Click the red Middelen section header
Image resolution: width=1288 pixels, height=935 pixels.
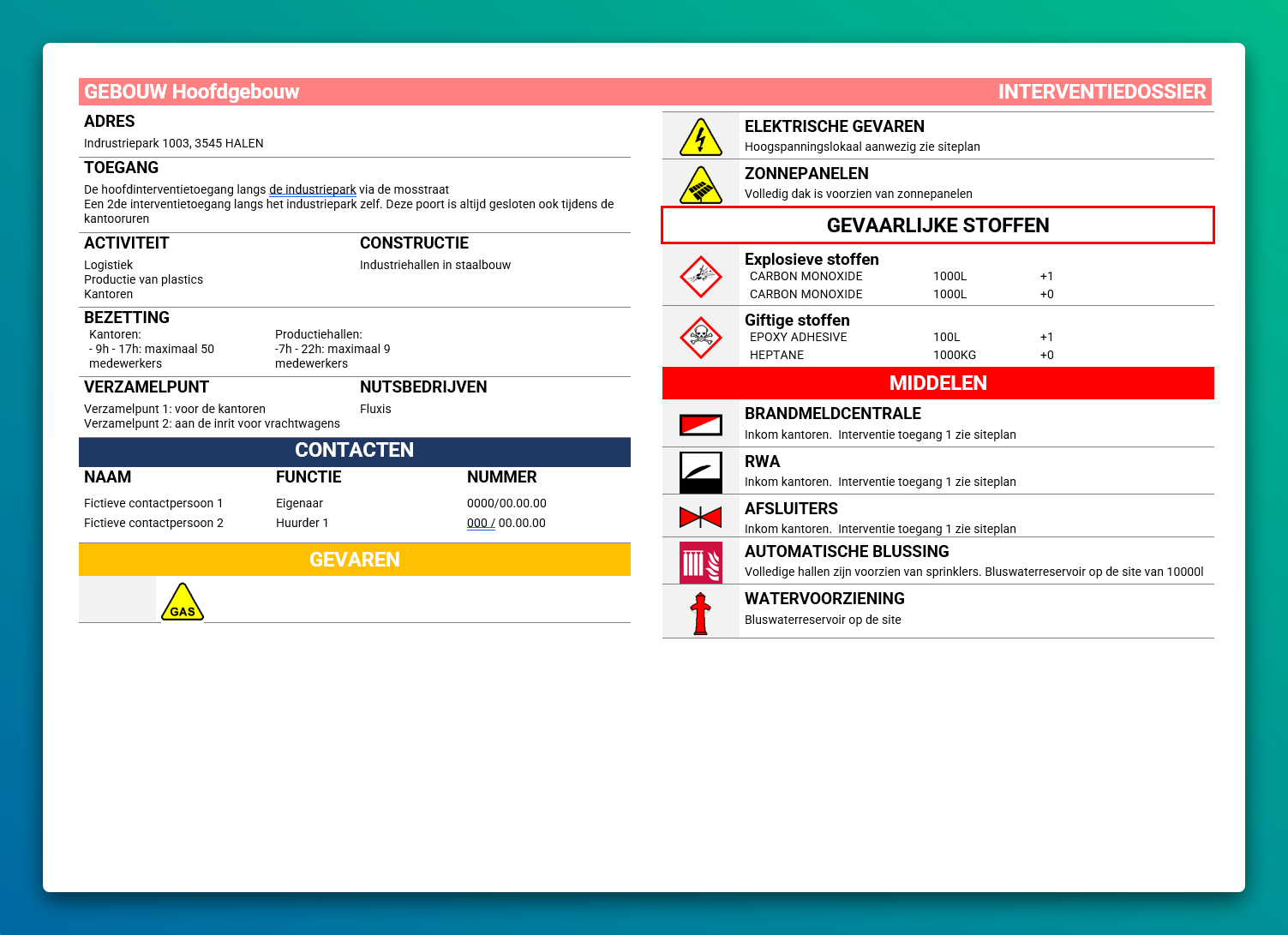938,383
